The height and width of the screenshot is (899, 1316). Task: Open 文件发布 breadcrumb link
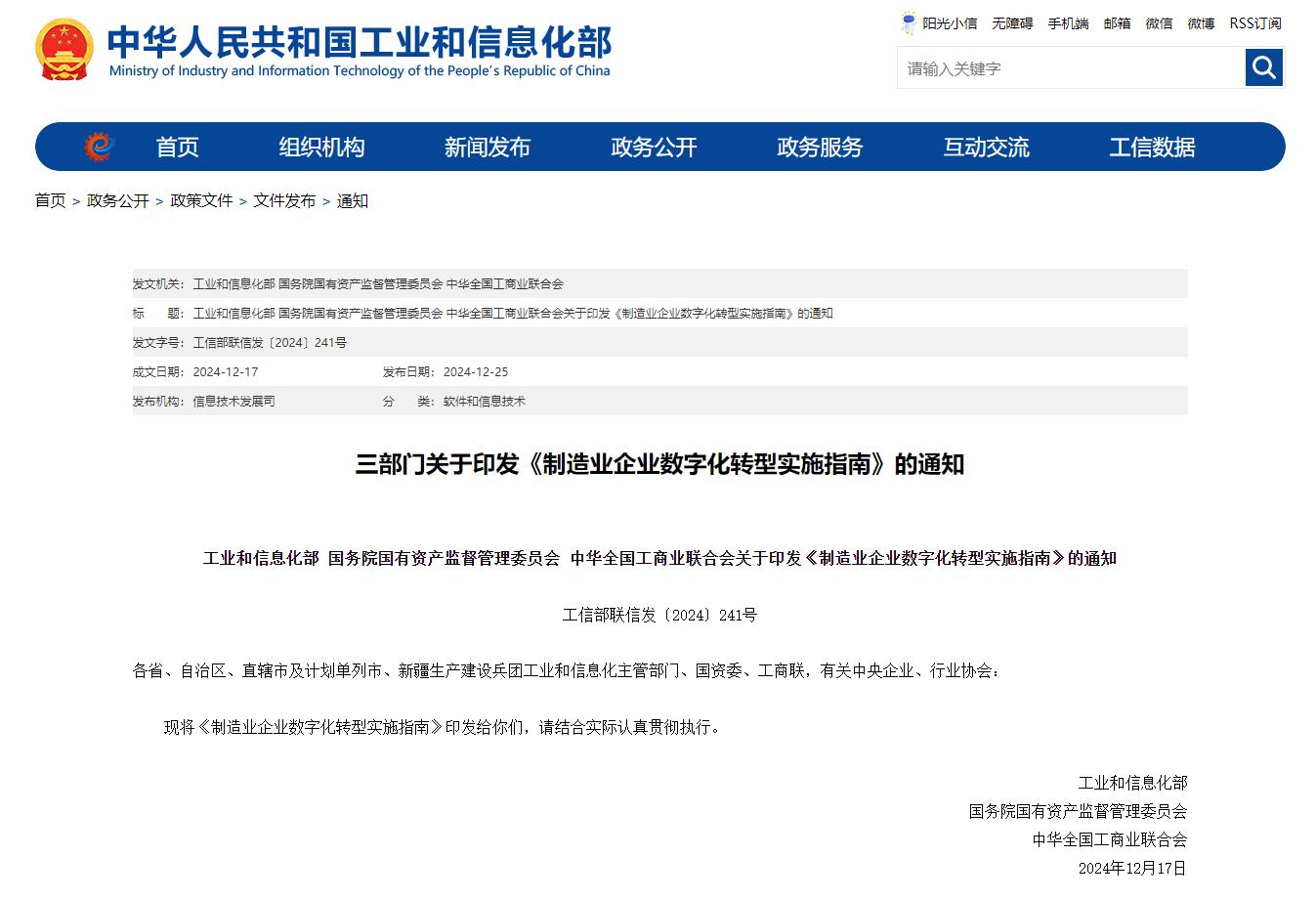(x=284, y=200)
